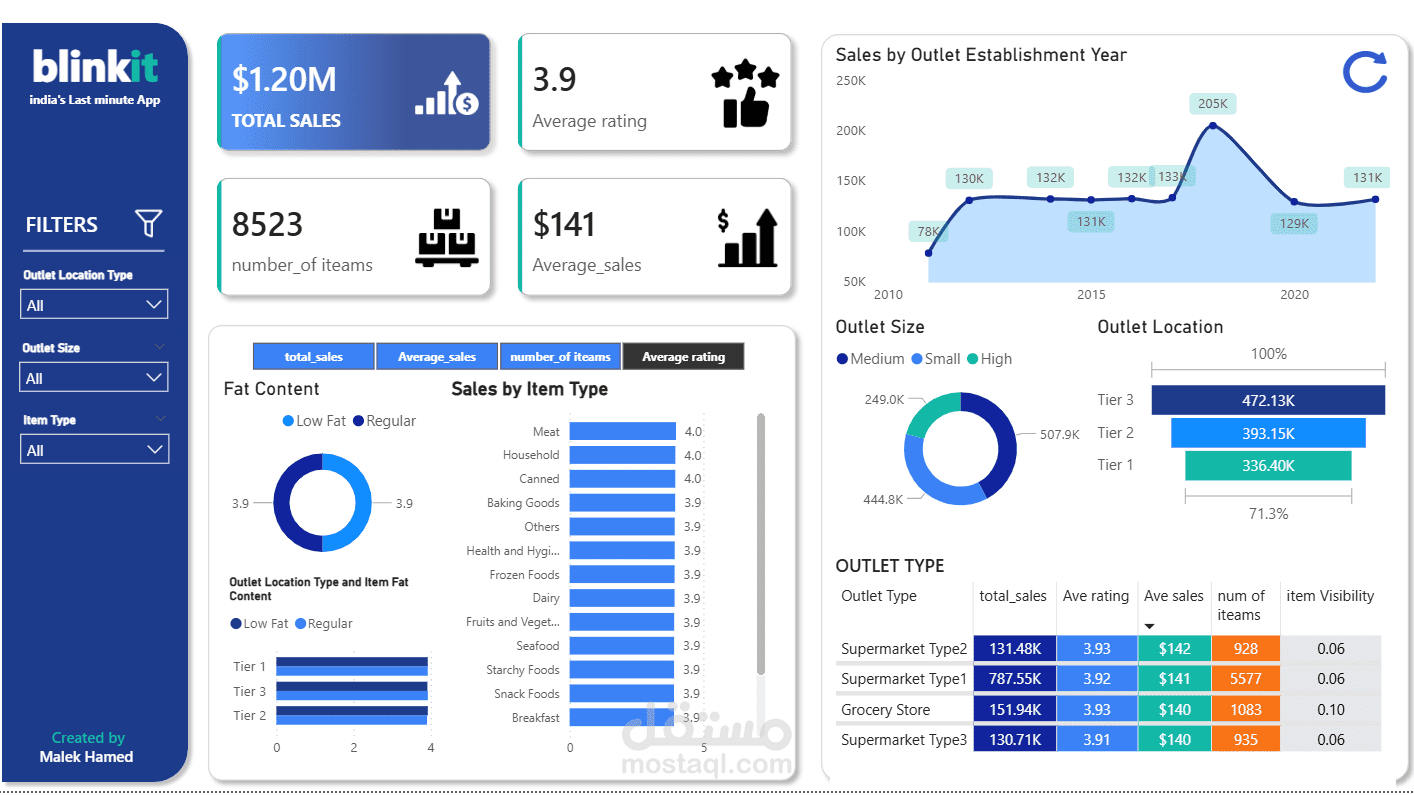The image size is (1414, 795).
Task: Switch to the Average rating tab
Action: coord(683,356)
